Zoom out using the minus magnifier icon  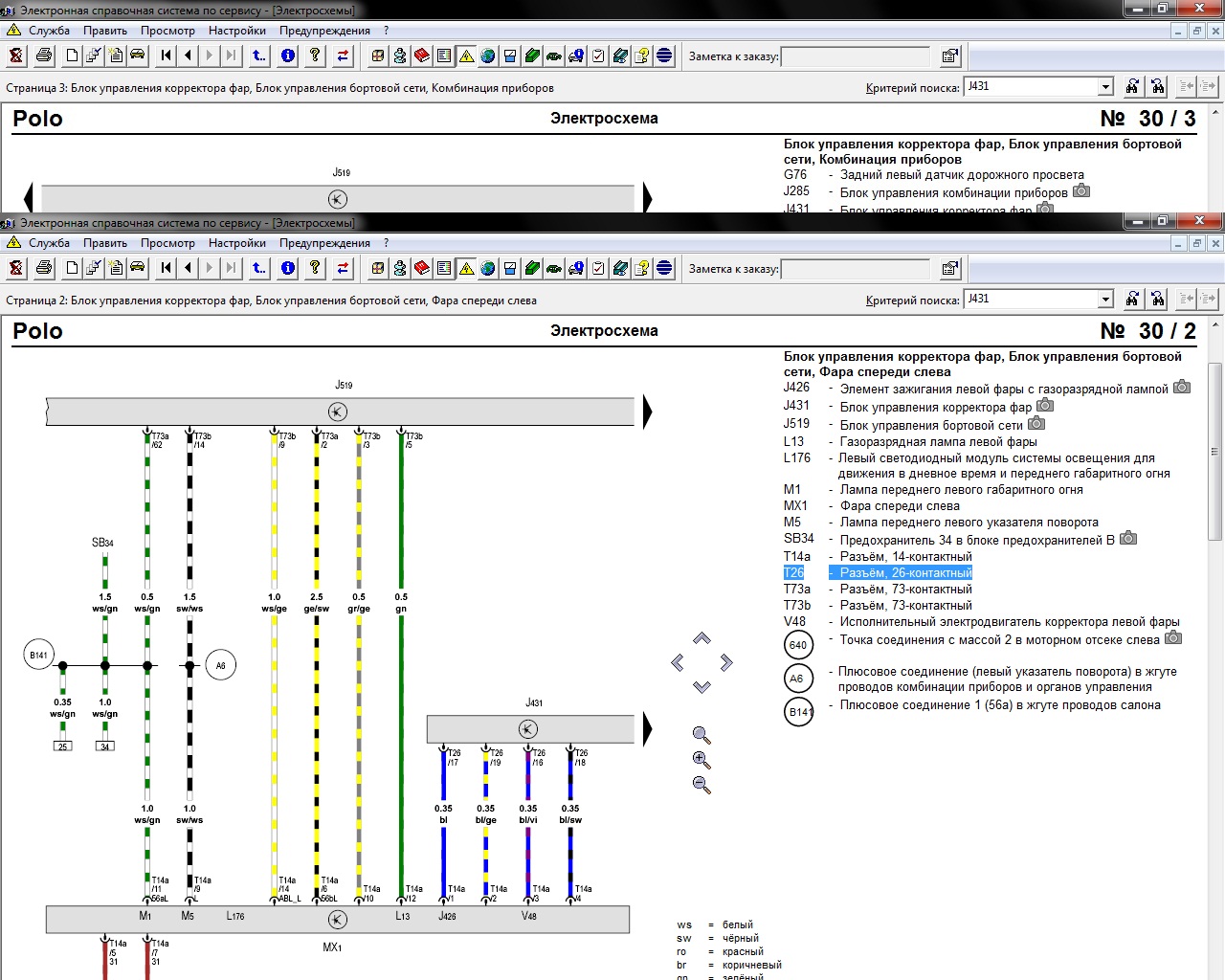click(x=702, y=785)
